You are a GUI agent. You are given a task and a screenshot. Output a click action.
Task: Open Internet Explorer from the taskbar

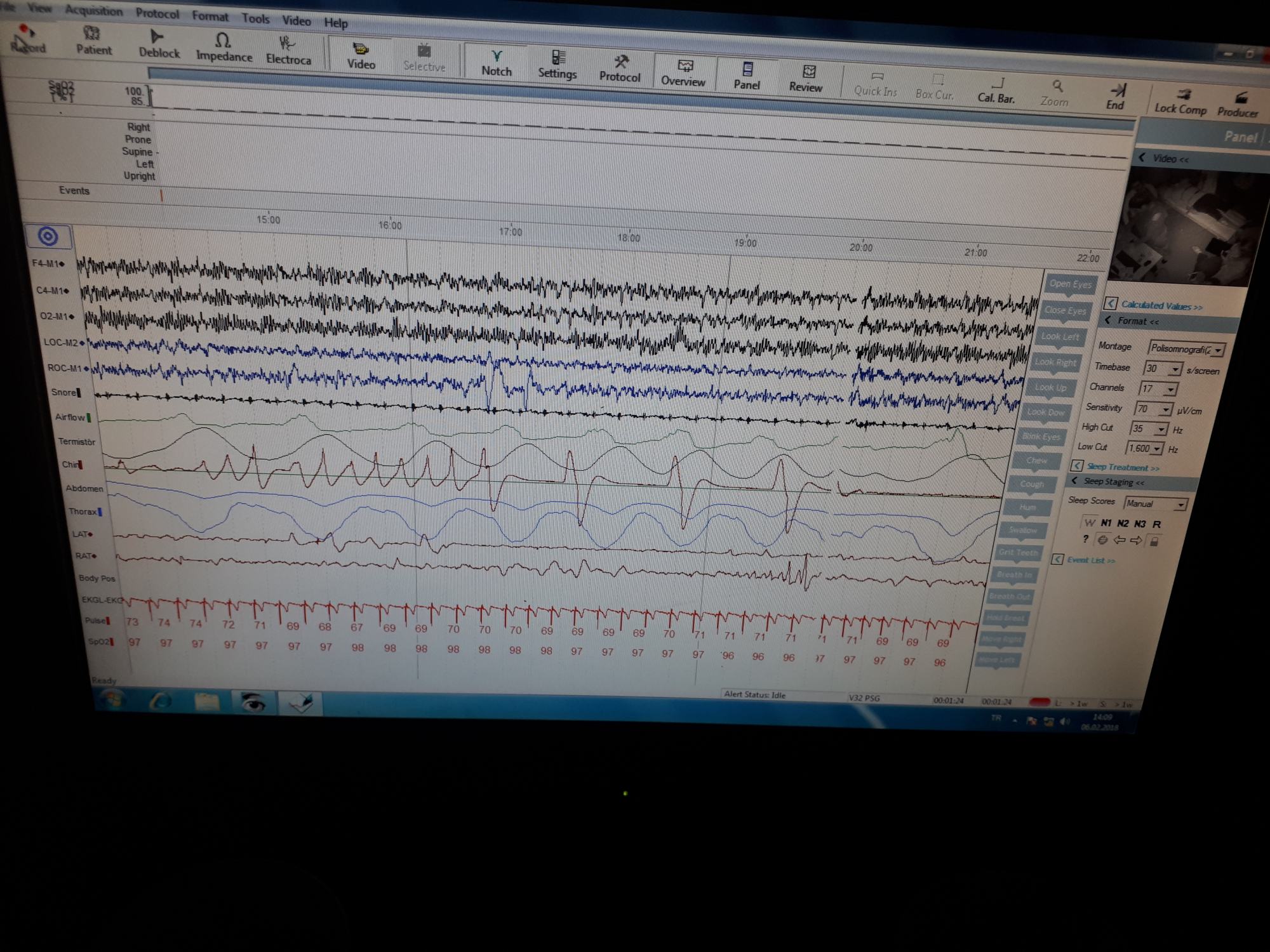click(159, 701)
